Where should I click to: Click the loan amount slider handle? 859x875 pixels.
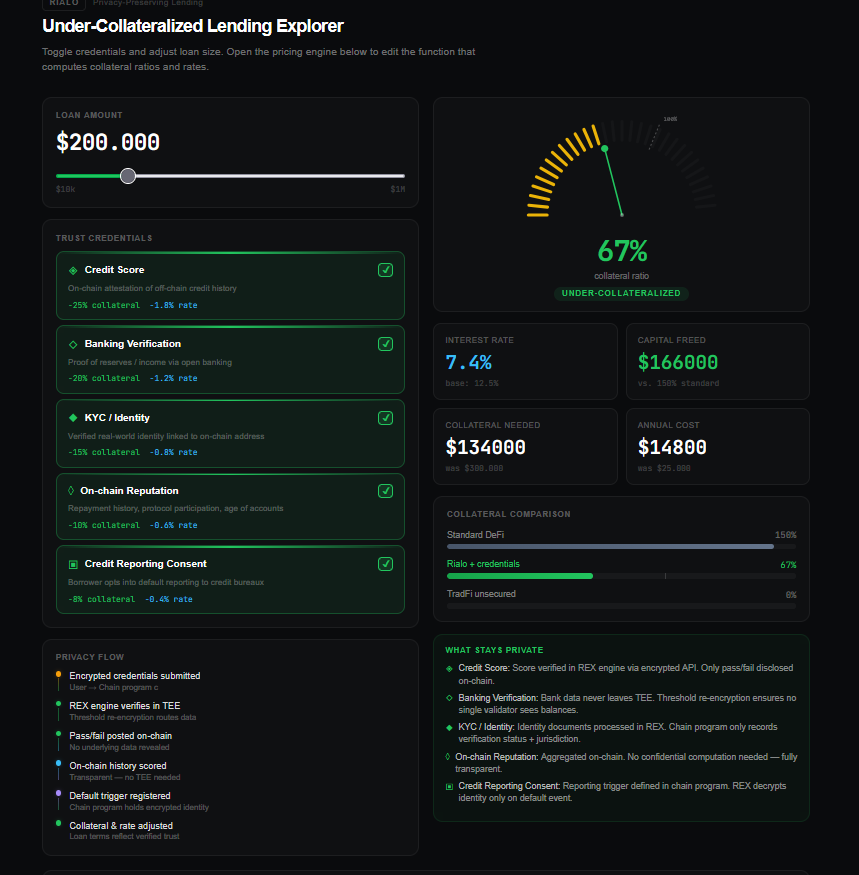(x=128, y=176)
